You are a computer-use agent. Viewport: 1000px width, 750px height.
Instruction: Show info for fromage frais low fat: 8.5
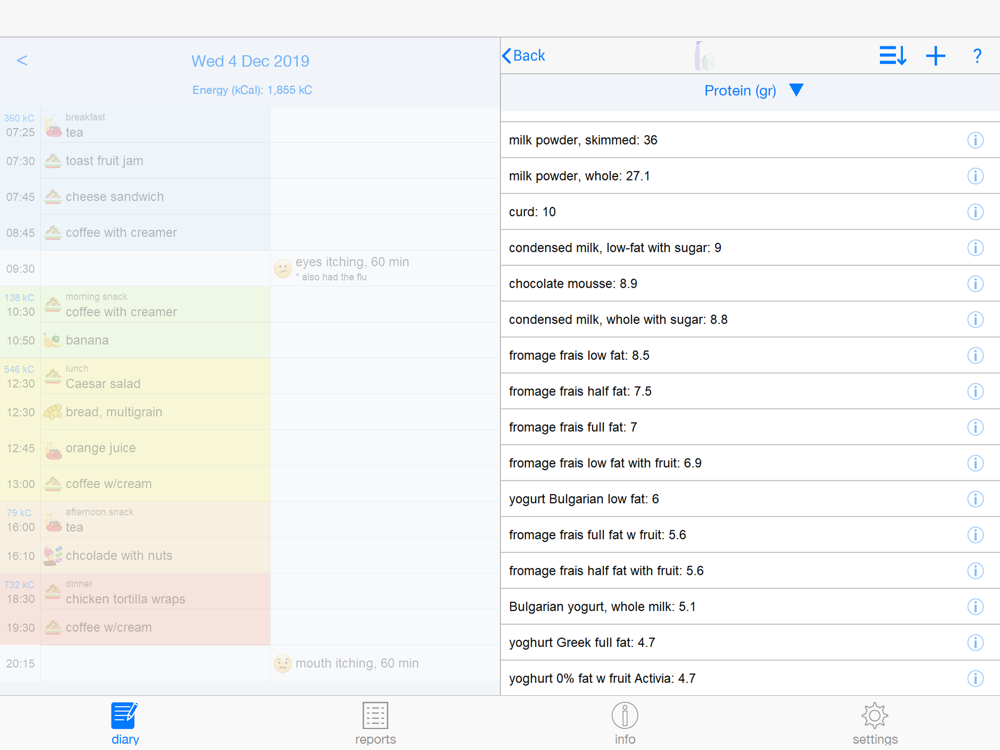click(975, 355)
